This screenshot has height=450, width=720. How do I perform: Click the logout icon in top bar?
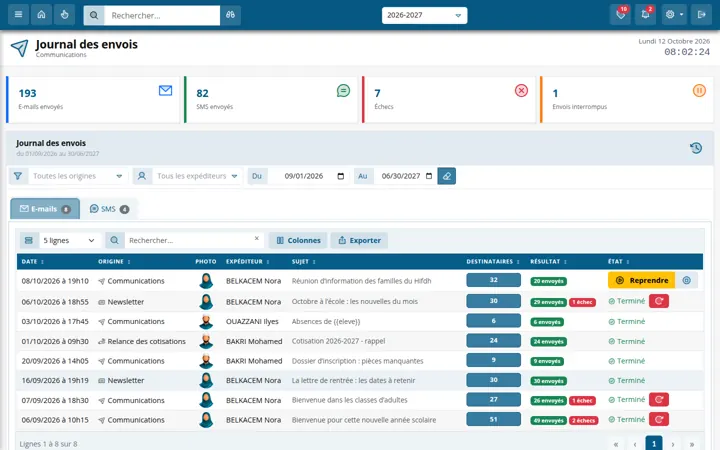pos(701,15)
